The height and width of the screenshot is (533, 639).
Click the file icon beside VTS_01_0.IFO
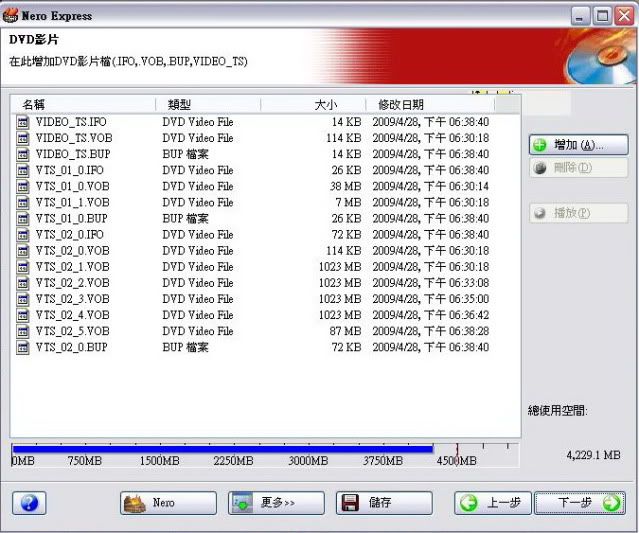23,170
